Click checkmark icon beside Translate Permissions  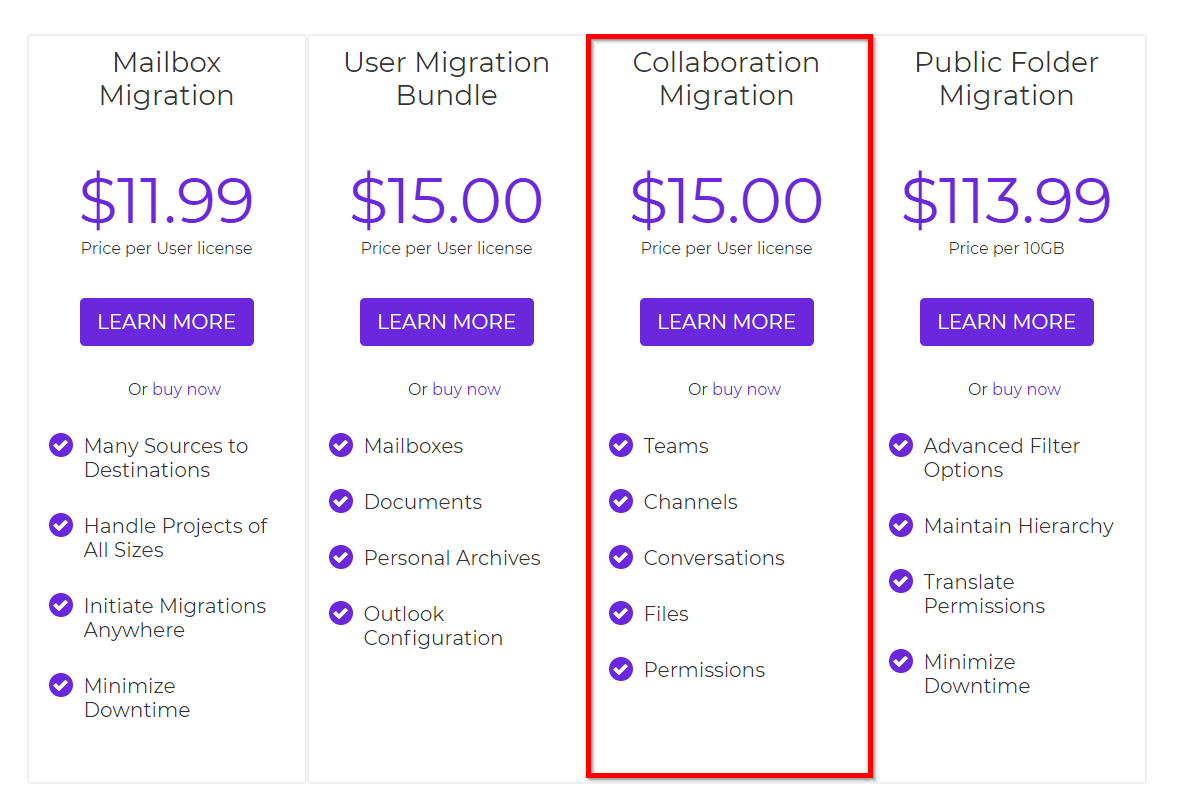[x=901, y=581]
